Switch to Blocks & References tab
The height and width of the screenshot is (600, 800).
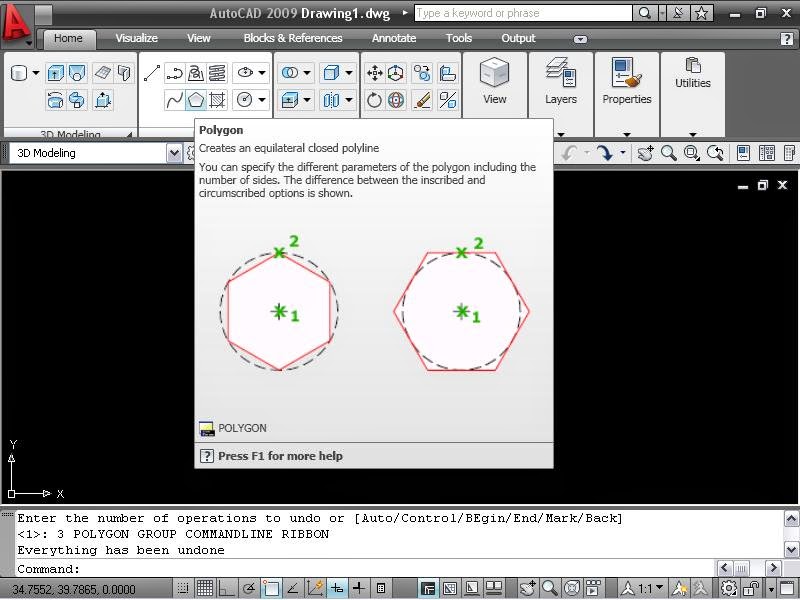click(x=293, y=38)
